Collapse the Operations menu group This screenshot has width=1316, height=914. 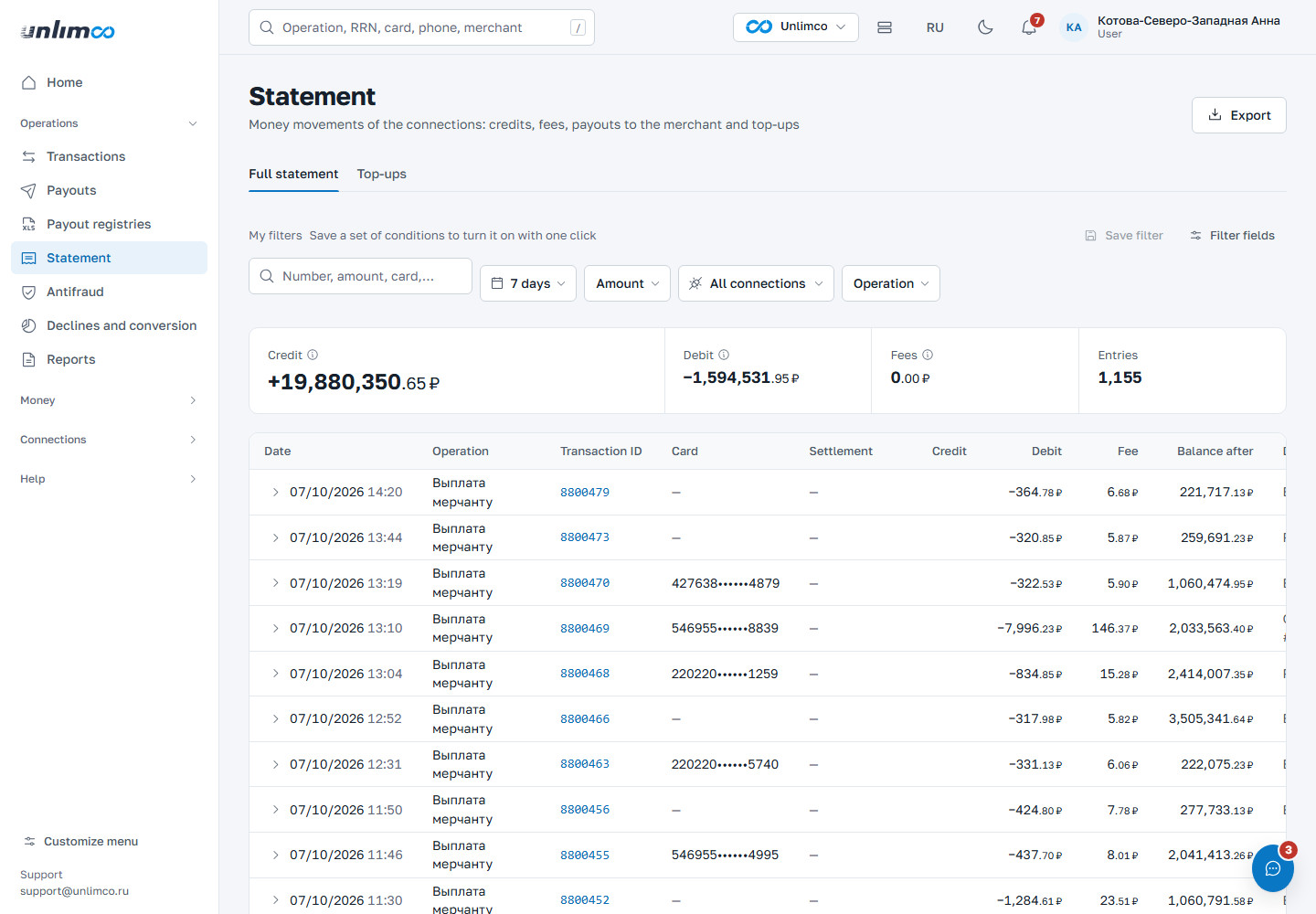pos(109,123)
